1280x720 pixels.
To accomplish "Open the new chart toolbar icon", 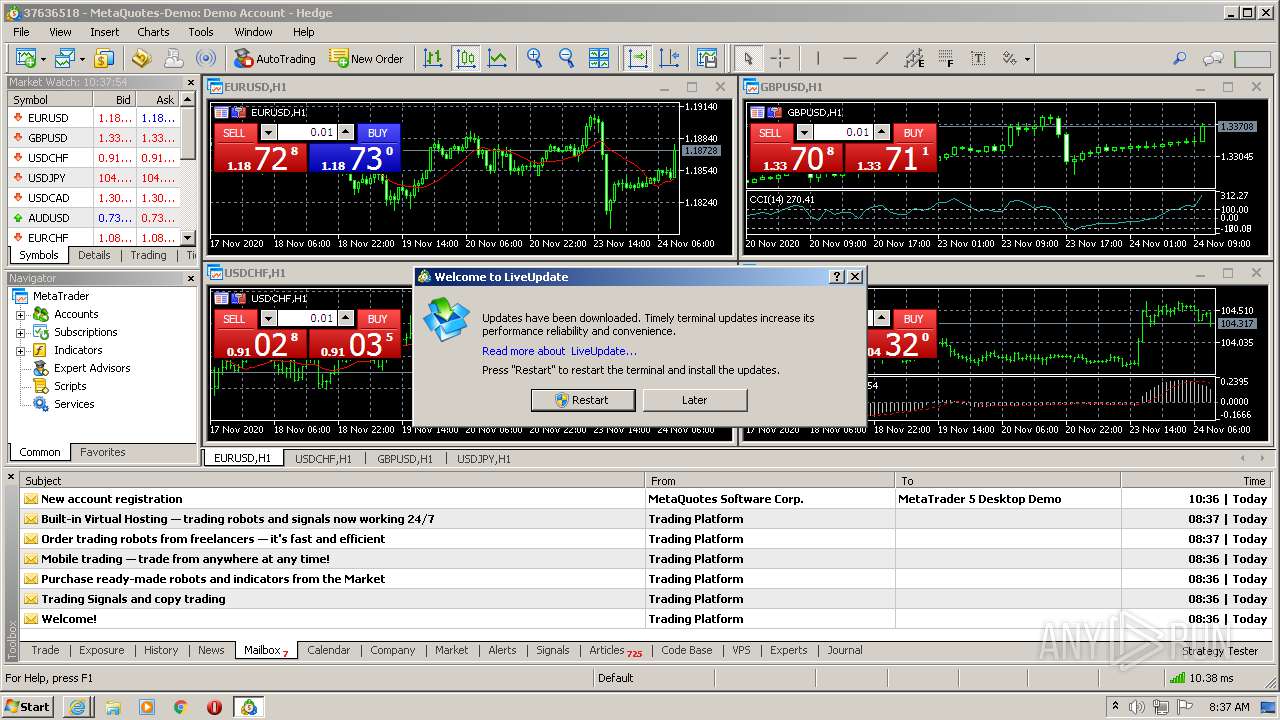I will point(25,58).
